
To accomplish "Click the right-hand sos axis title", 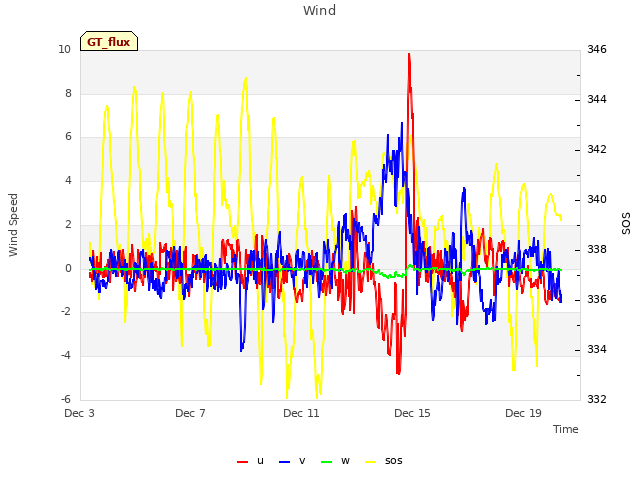I will (626, 224).
